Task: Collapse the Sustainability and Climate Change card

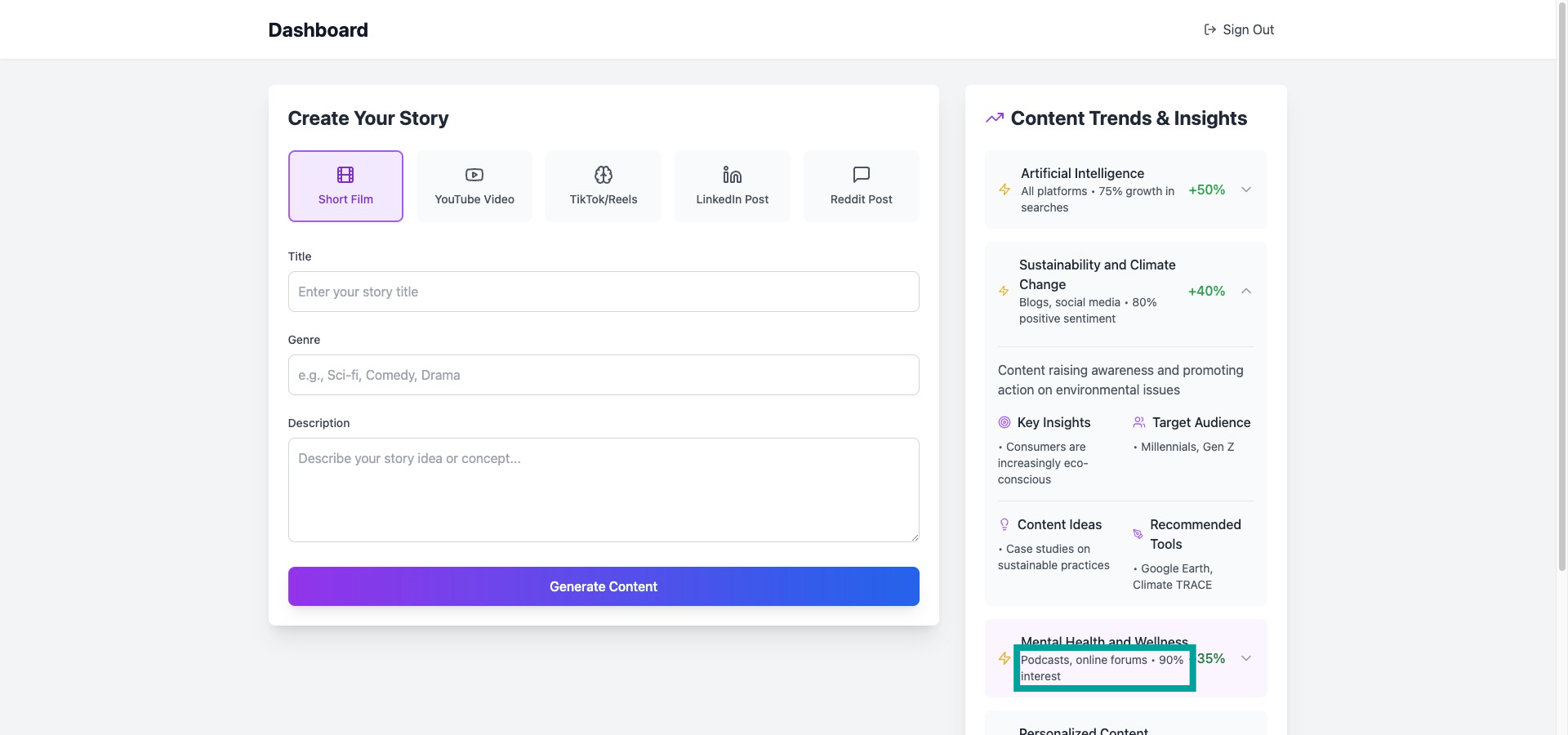Action: pyautogui.click(x=1246, y=291)
